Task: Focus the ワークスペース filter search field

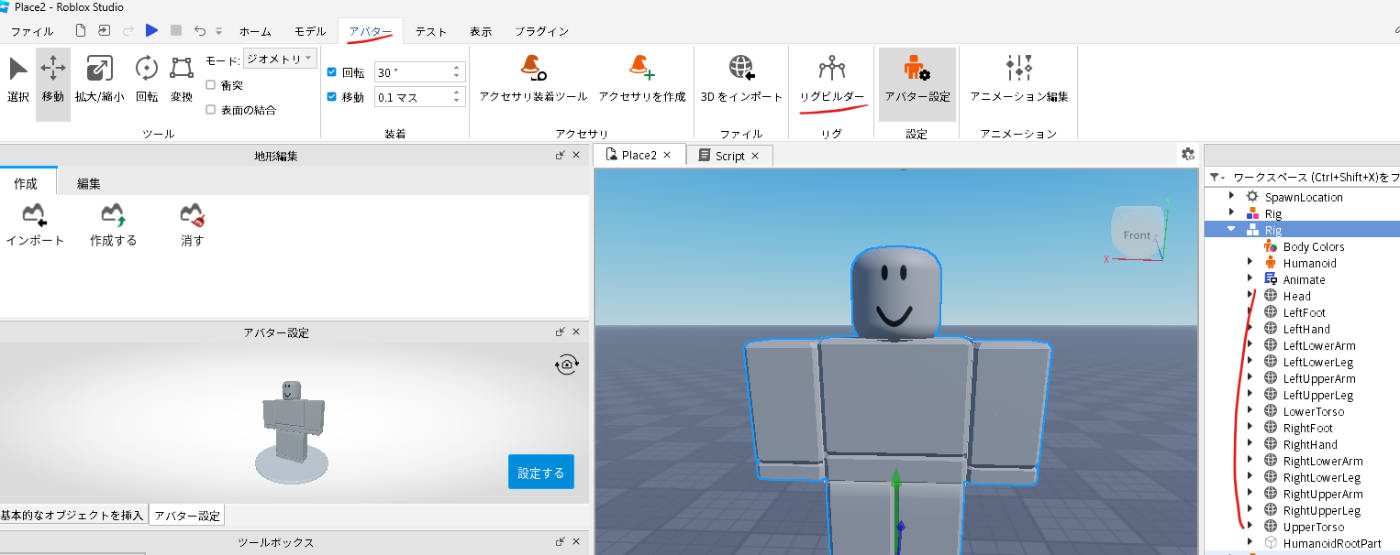Action: [1315, 177]
